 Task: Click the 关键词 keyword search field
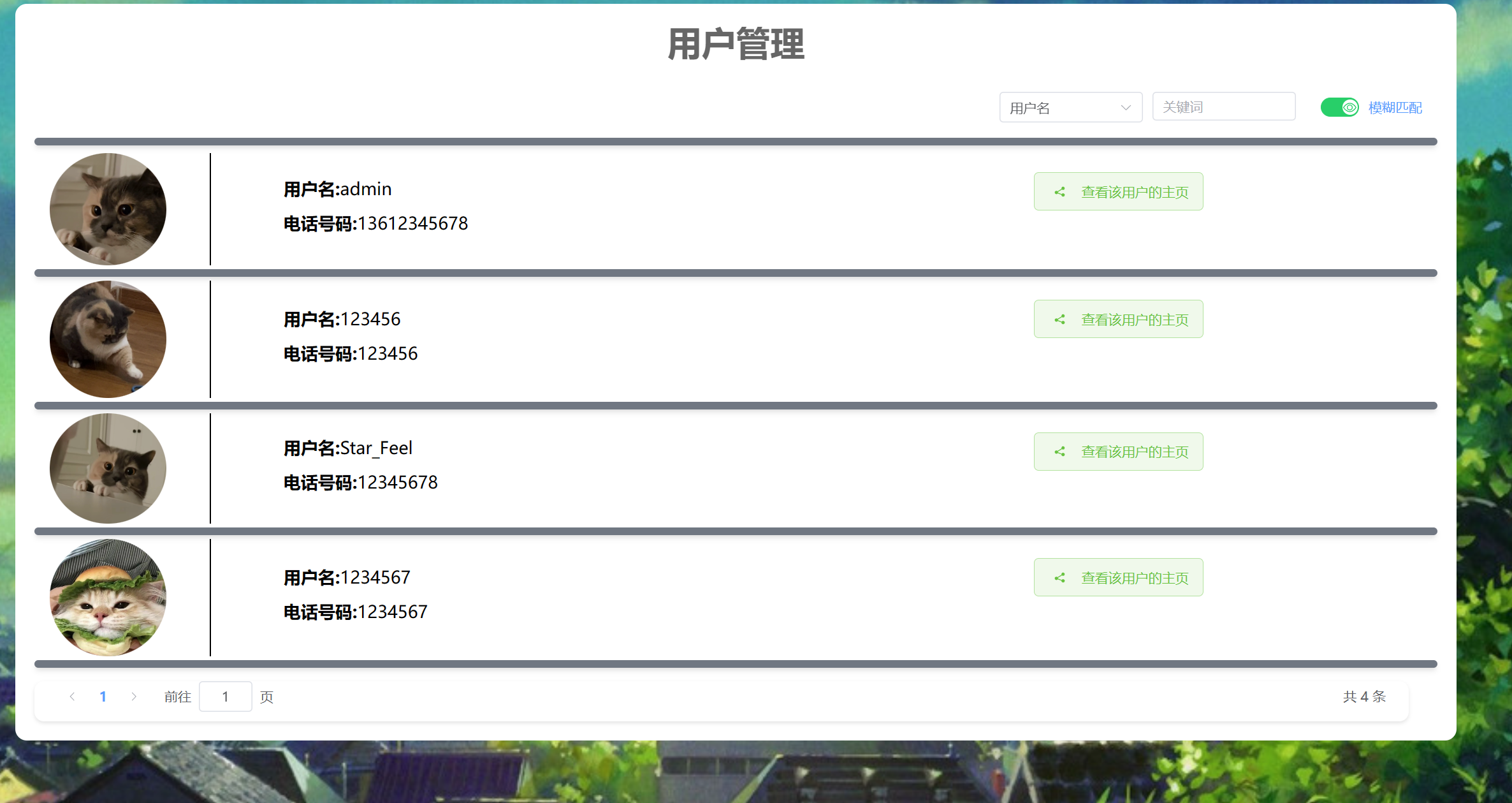pos(1223,107)
